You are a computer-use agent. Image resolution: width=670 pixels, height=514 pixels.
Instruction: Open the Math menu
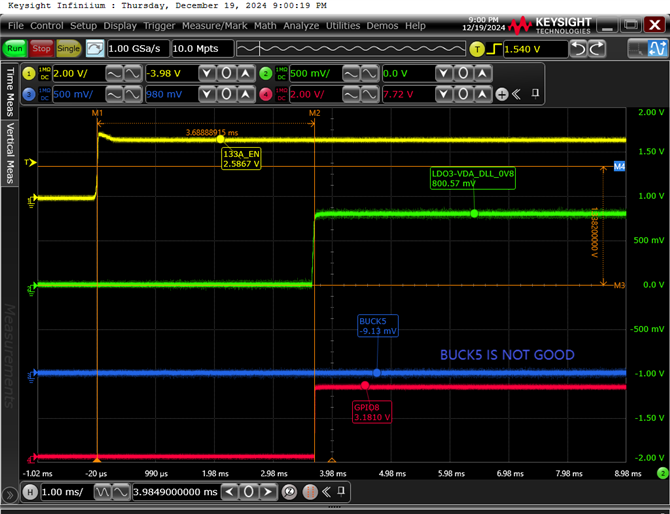point(265,26)
